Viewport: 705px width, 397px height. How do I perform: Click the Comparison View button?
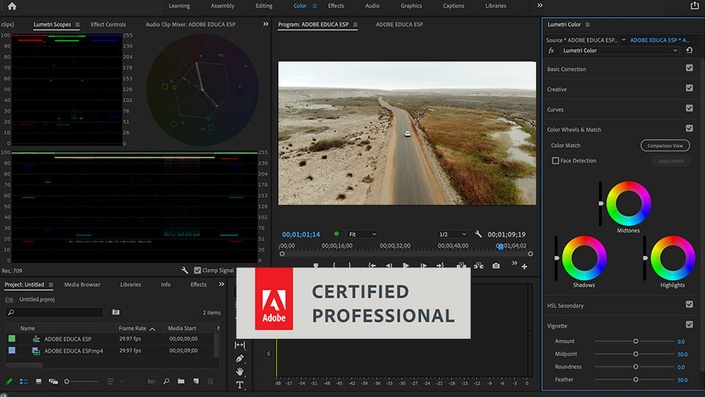click(665, 145)
